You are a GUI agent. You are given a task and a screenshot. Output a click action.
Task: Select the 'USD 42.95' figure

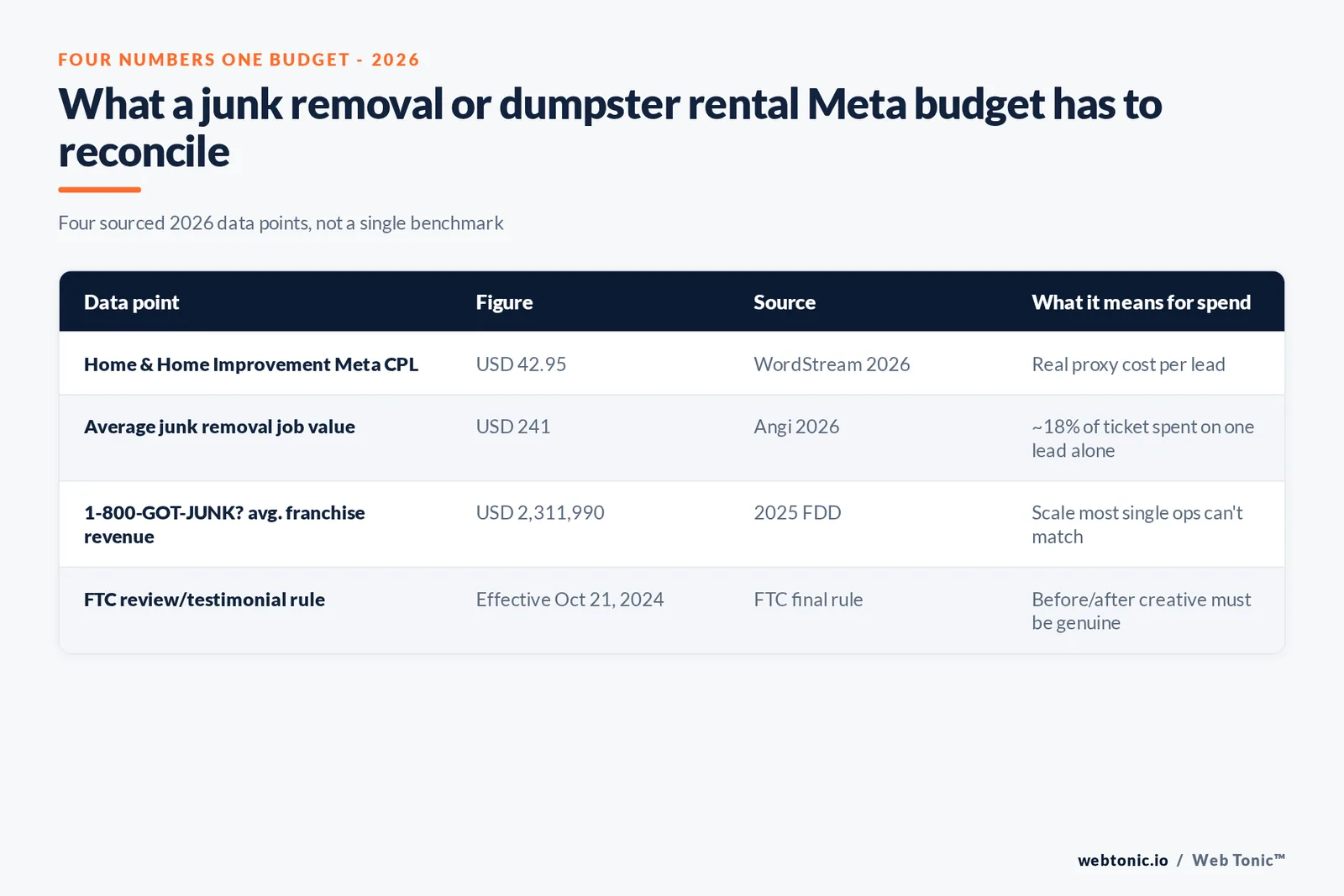tap(521, 364)
